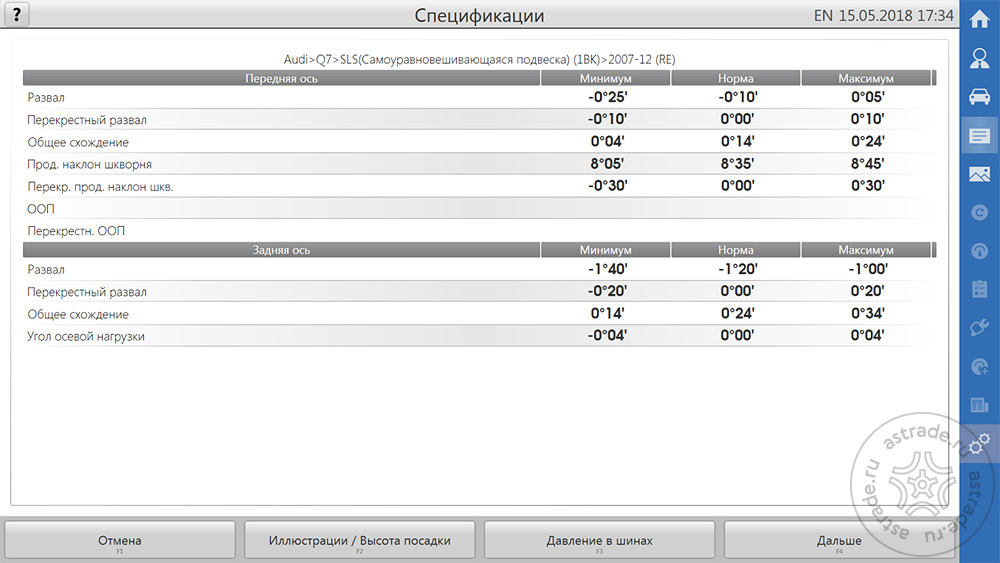This screenshot has height=563, width=1000.
Task: Select front axle Перекрестный развал row label
Action: [x=87, y=120]
